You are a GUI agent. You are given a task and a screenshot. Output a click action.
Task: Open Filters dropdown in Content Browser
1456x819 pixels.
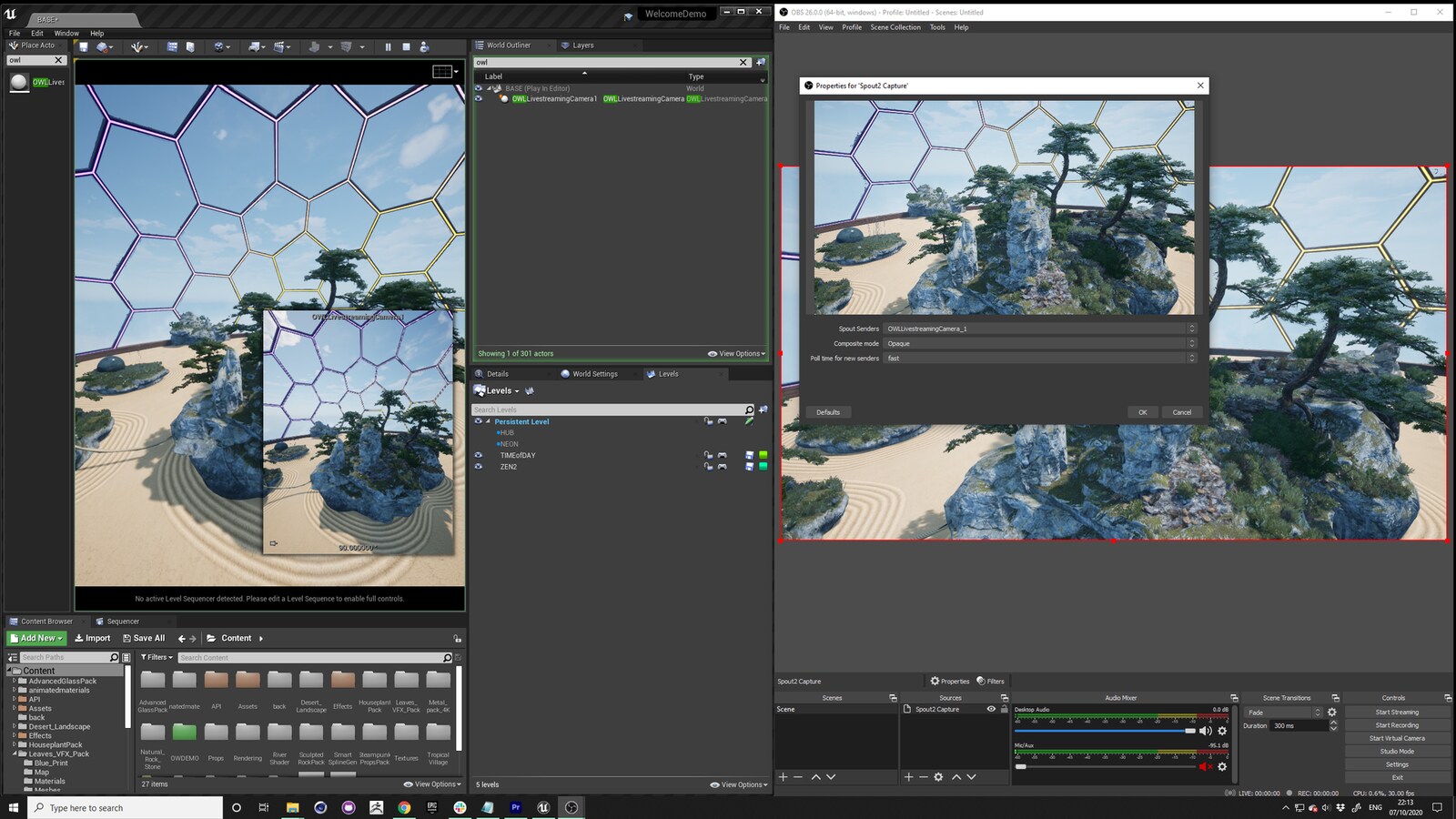(157, 657)
